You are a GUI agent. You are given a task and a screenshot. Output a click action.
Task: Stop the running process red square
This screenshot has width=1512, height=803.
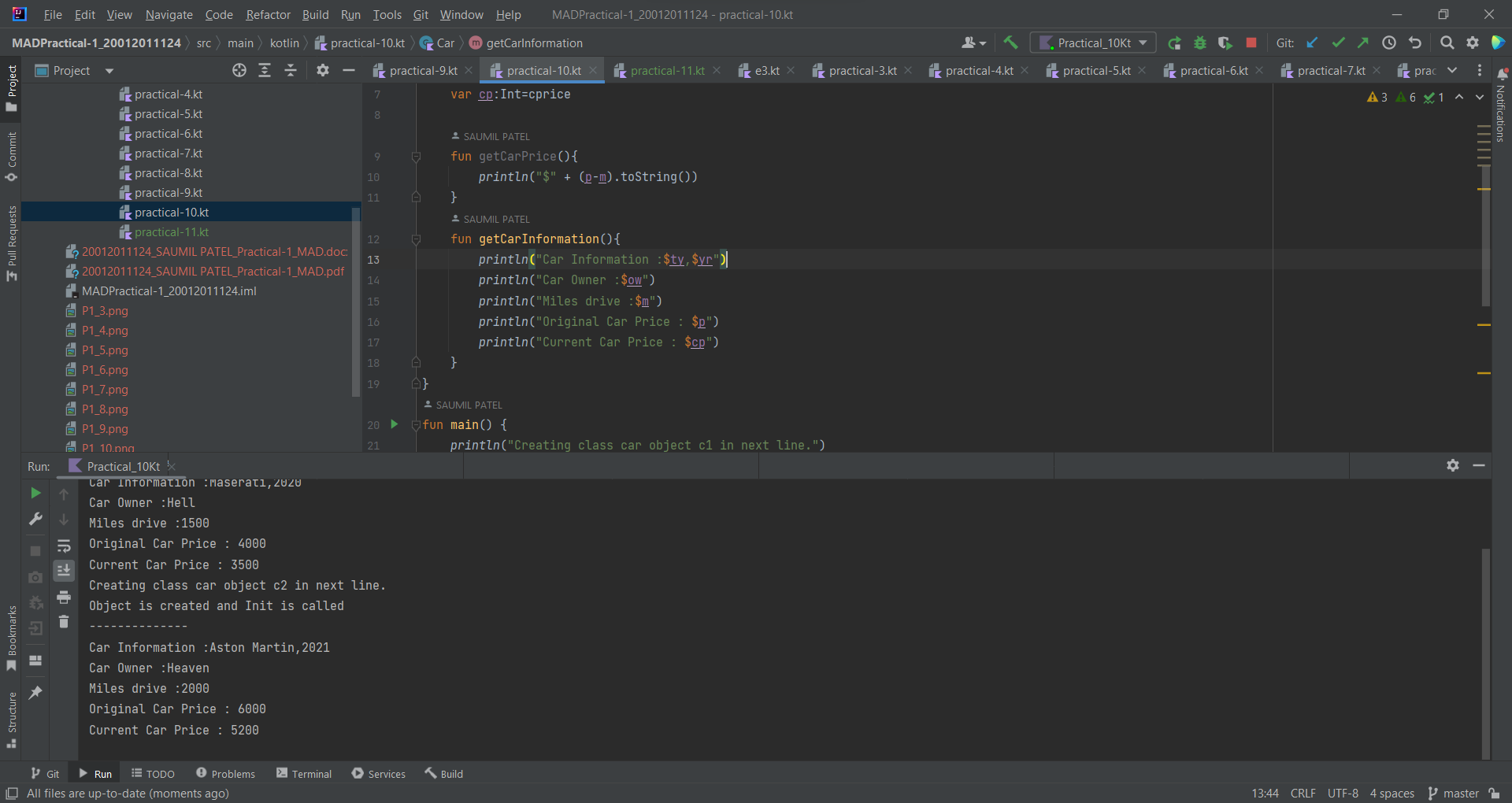(1251, 43)
